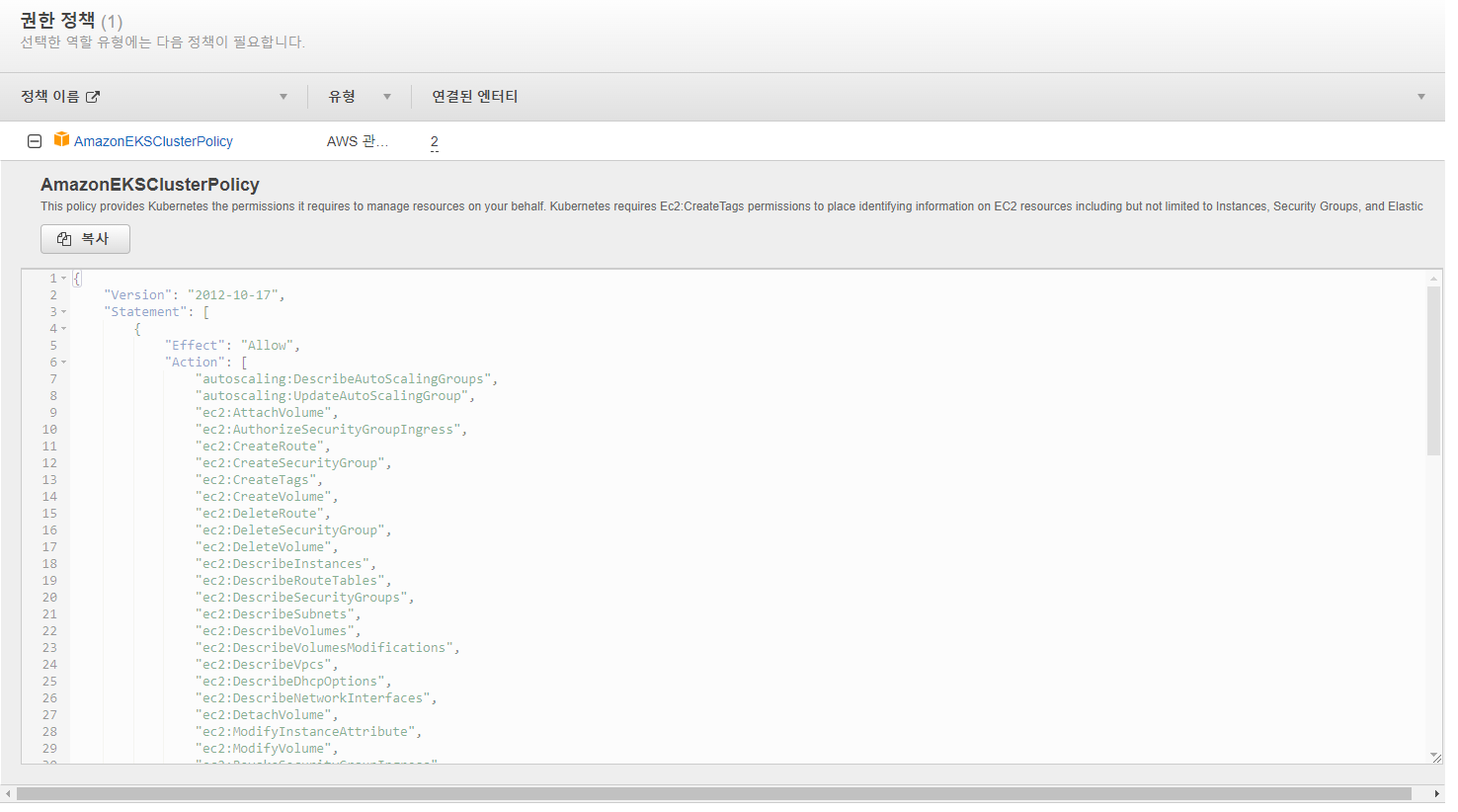Click the ec2:DescribeVolumesModifications line

328,648
